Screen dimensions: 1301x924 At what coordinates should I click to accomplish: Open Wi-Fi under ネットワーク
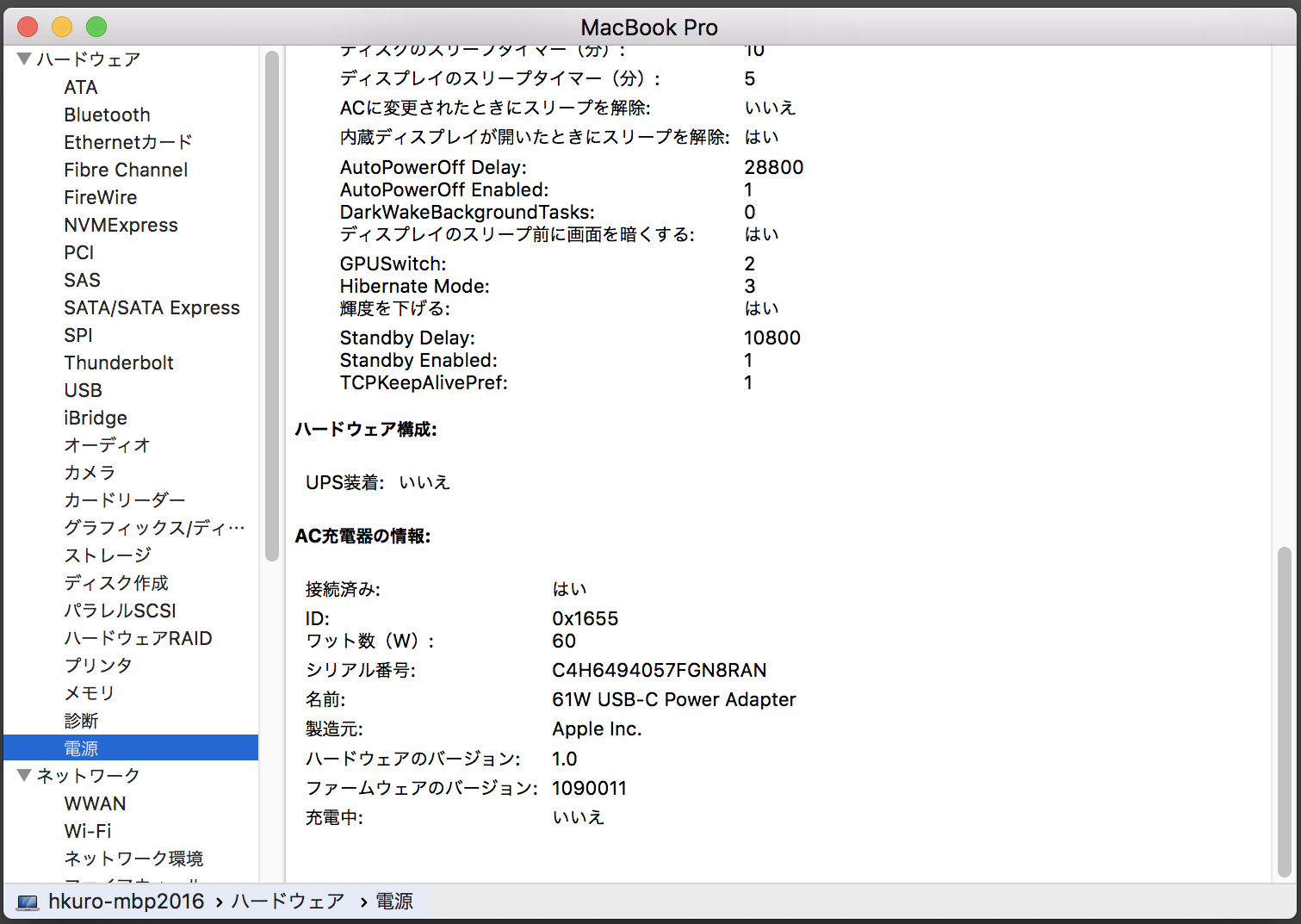coord(88,831)
